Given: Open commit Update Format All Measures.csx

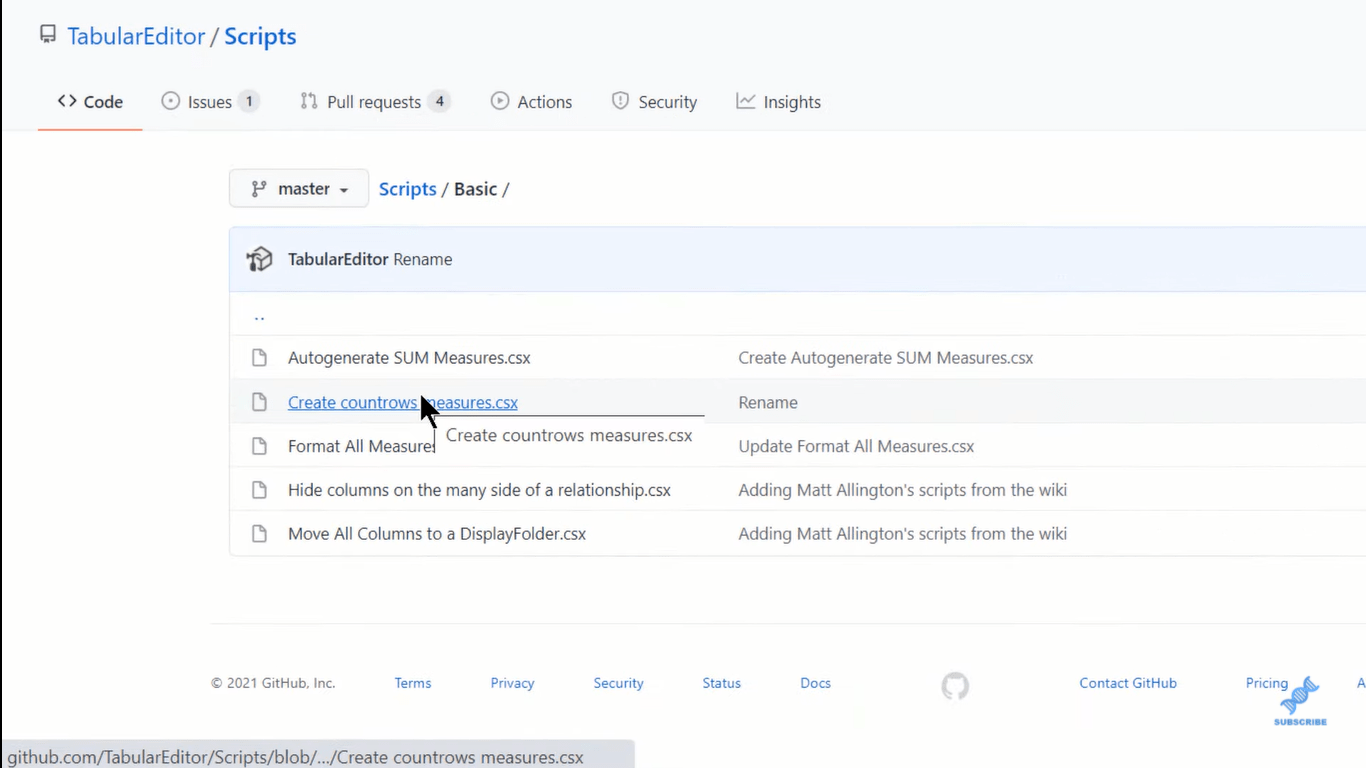Looking at the screenshot, I should [856, 446].
